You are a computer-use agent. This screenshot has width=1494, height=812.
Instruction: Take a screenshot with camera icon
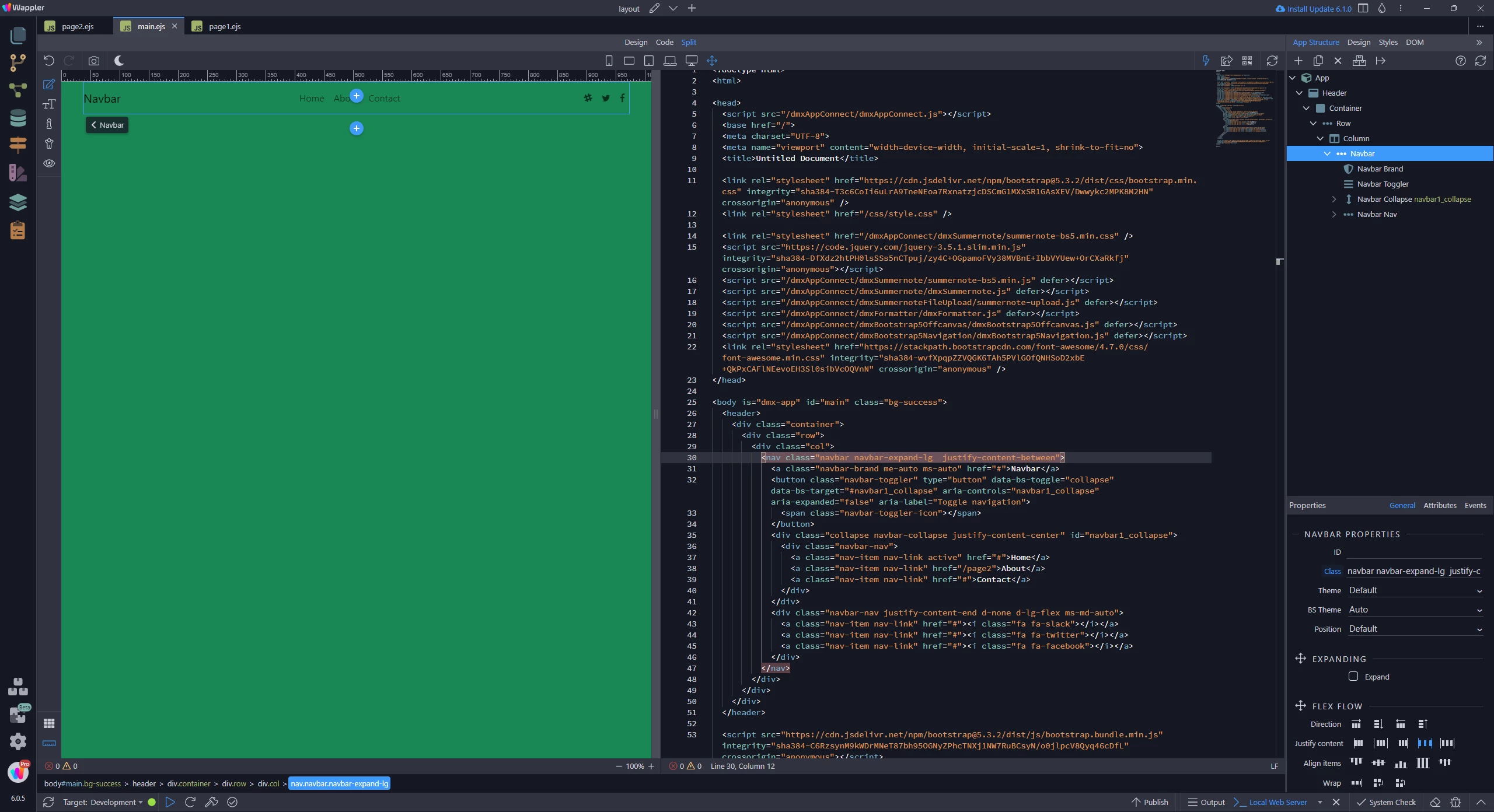tap(94, 61)
